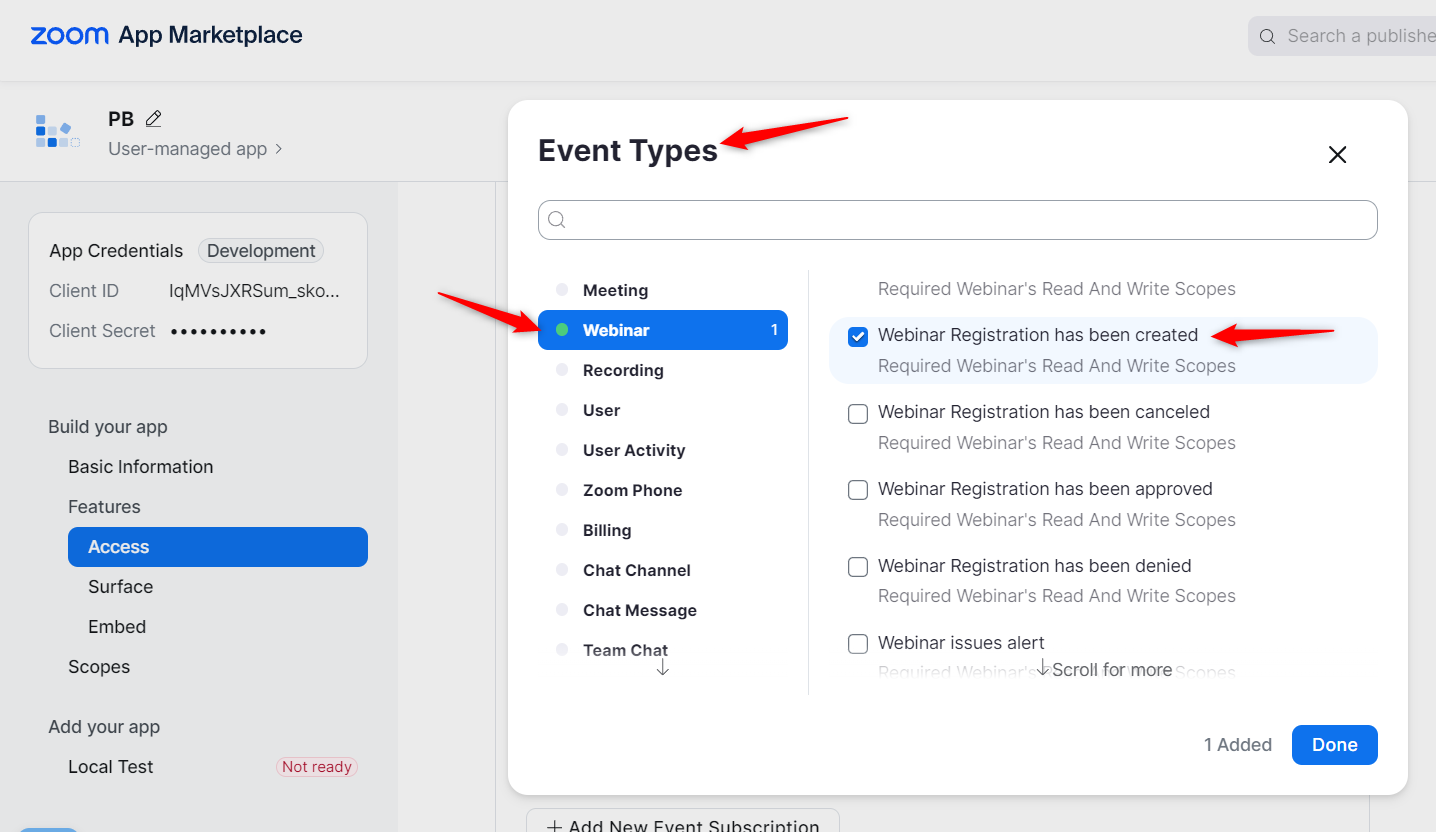This screenshot has width=1436, height=832.
Task: Open the Surface page in sidebar
Action: [120, 587]
